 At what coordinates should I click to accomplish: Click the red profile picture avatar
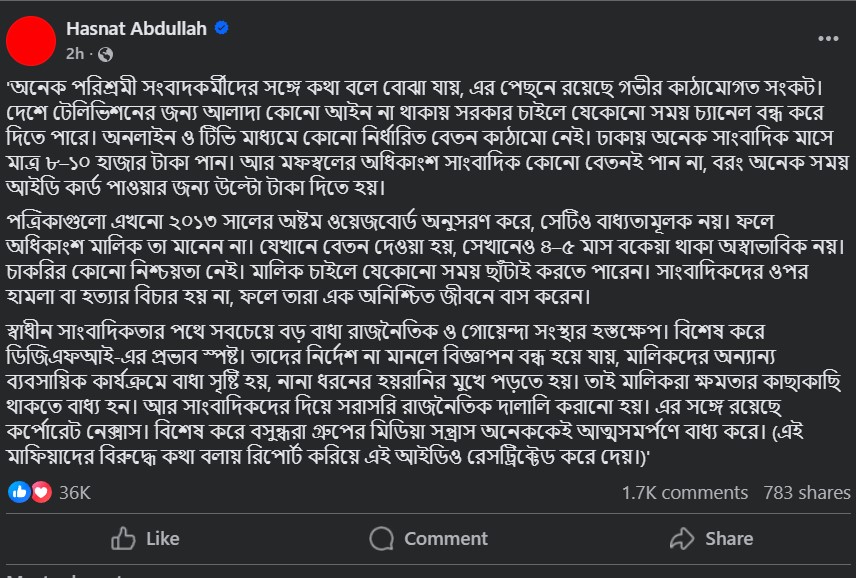pyautogui.click(x=31, y=41)
